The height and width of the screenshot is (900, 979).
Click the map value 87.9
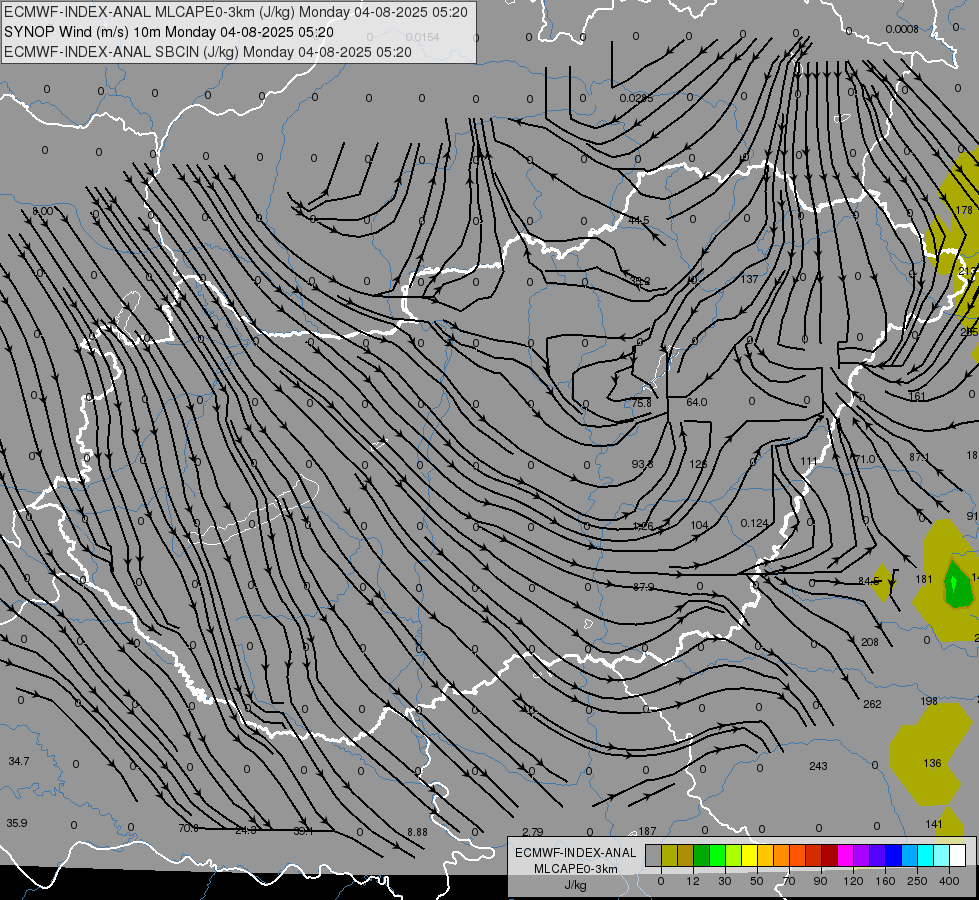(x=643, y=587)
